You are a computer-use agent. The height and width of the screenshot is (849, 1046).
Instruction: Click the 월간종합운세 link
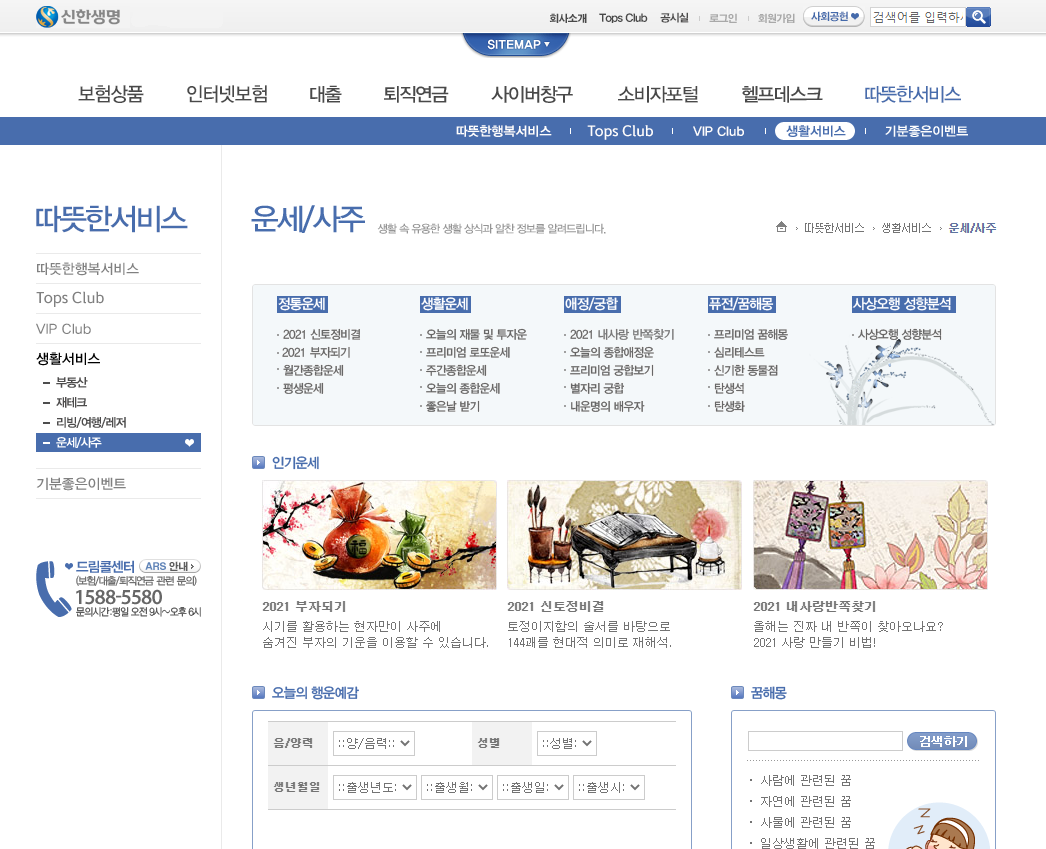[313, 370]
